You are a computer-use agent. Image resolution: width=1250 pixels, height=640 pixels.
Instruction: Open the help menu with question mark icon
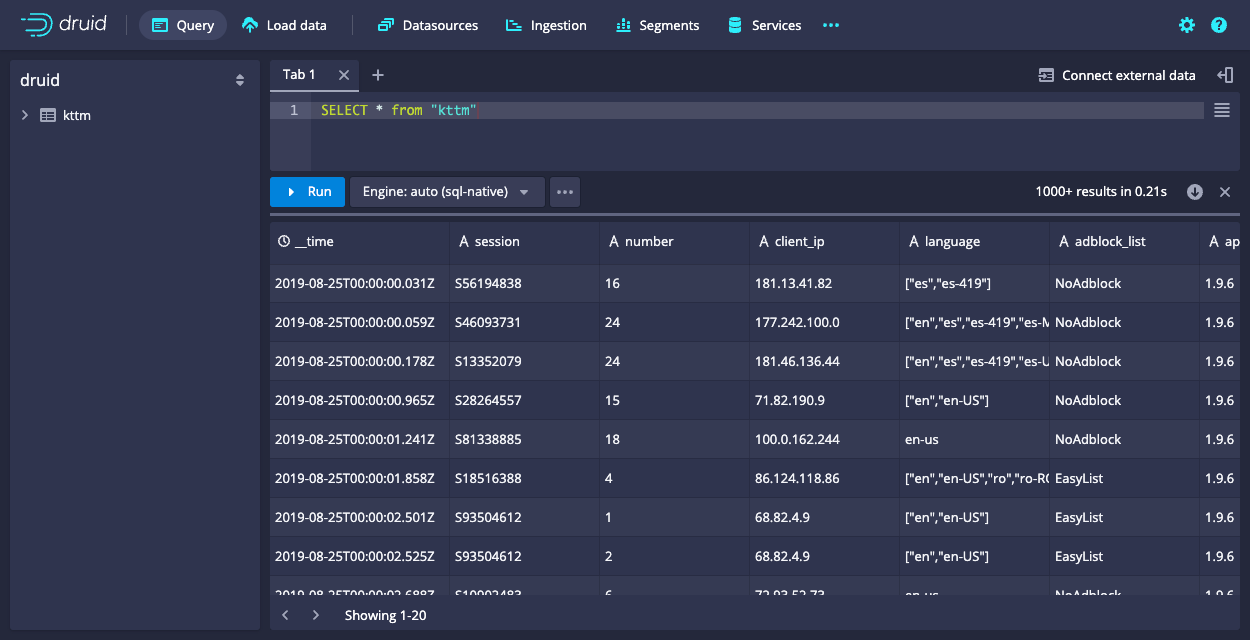tap(1218, 25)
